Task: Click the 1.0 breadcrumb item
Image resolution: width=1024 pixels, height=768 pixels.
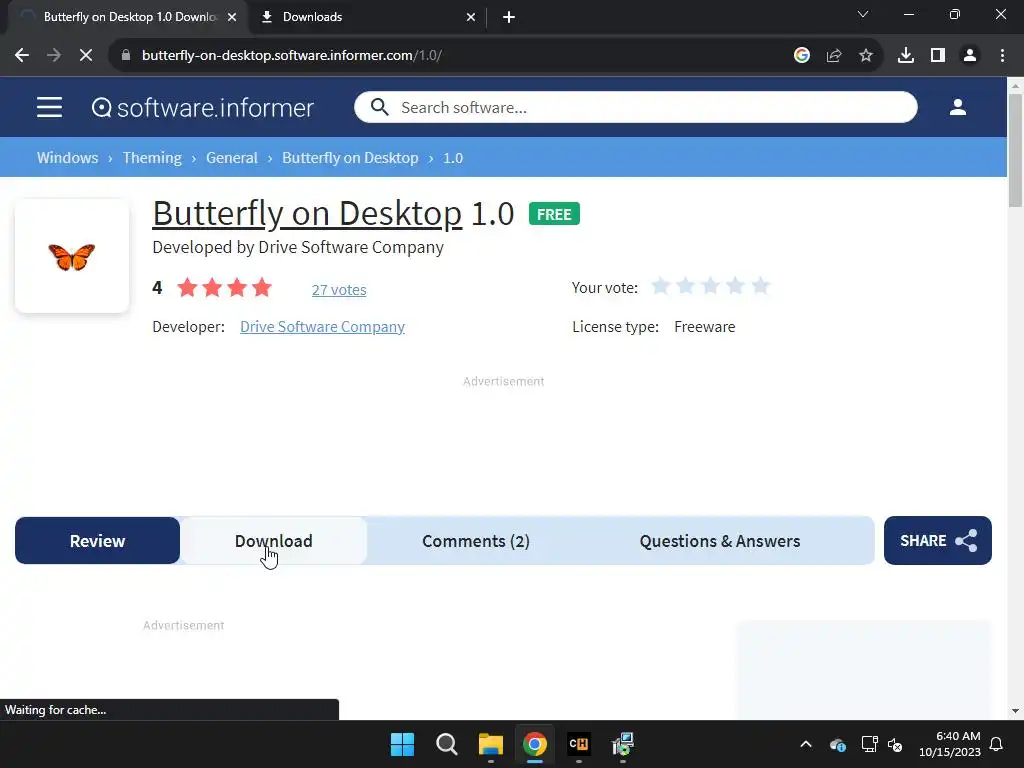Action: coord(453,158)
